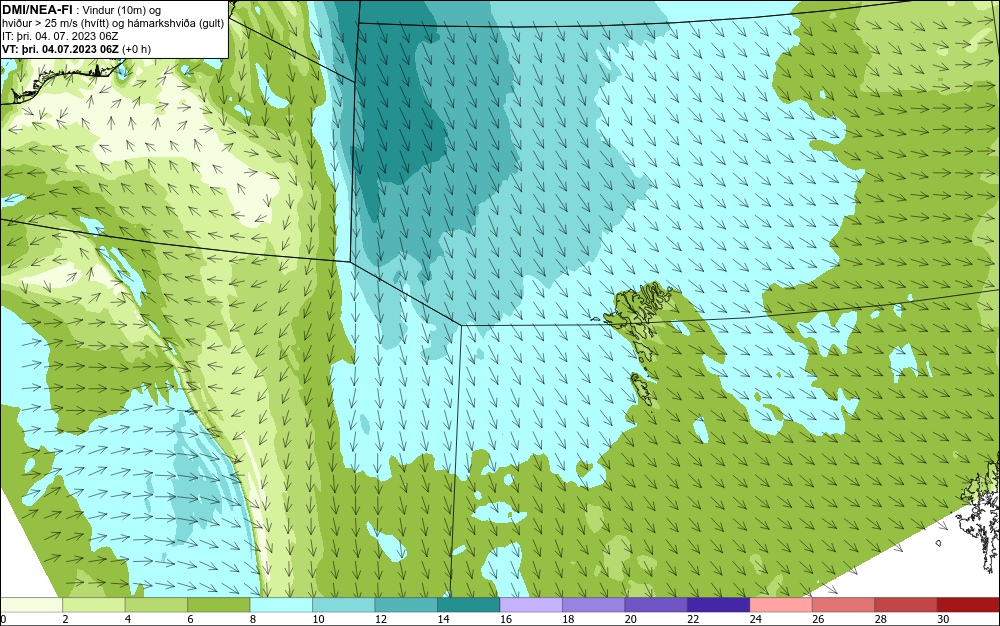Click the 20-22 m/s violet swatch

click(x=656, y=605)
